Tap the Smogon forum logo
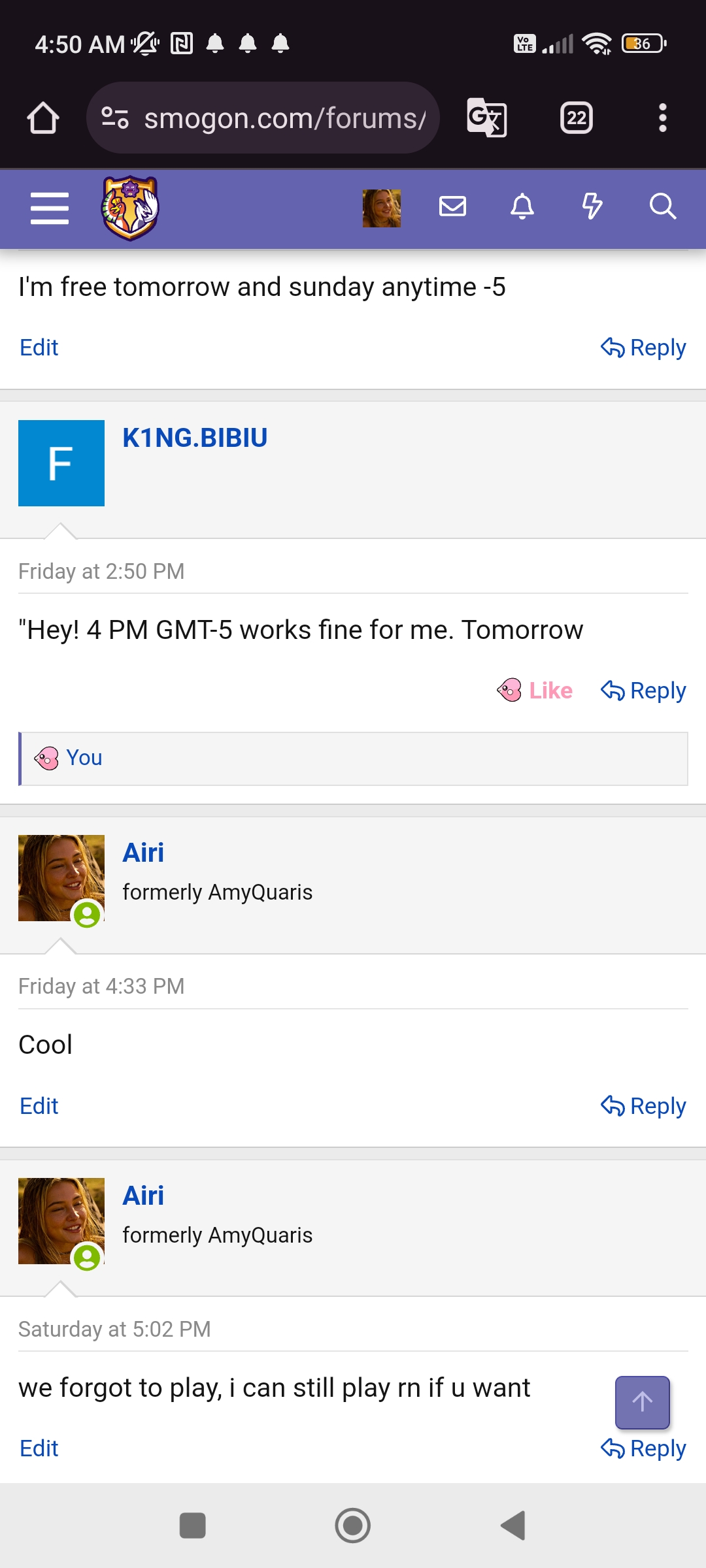This screenshot has height=1568, width=706. point(130,208)
